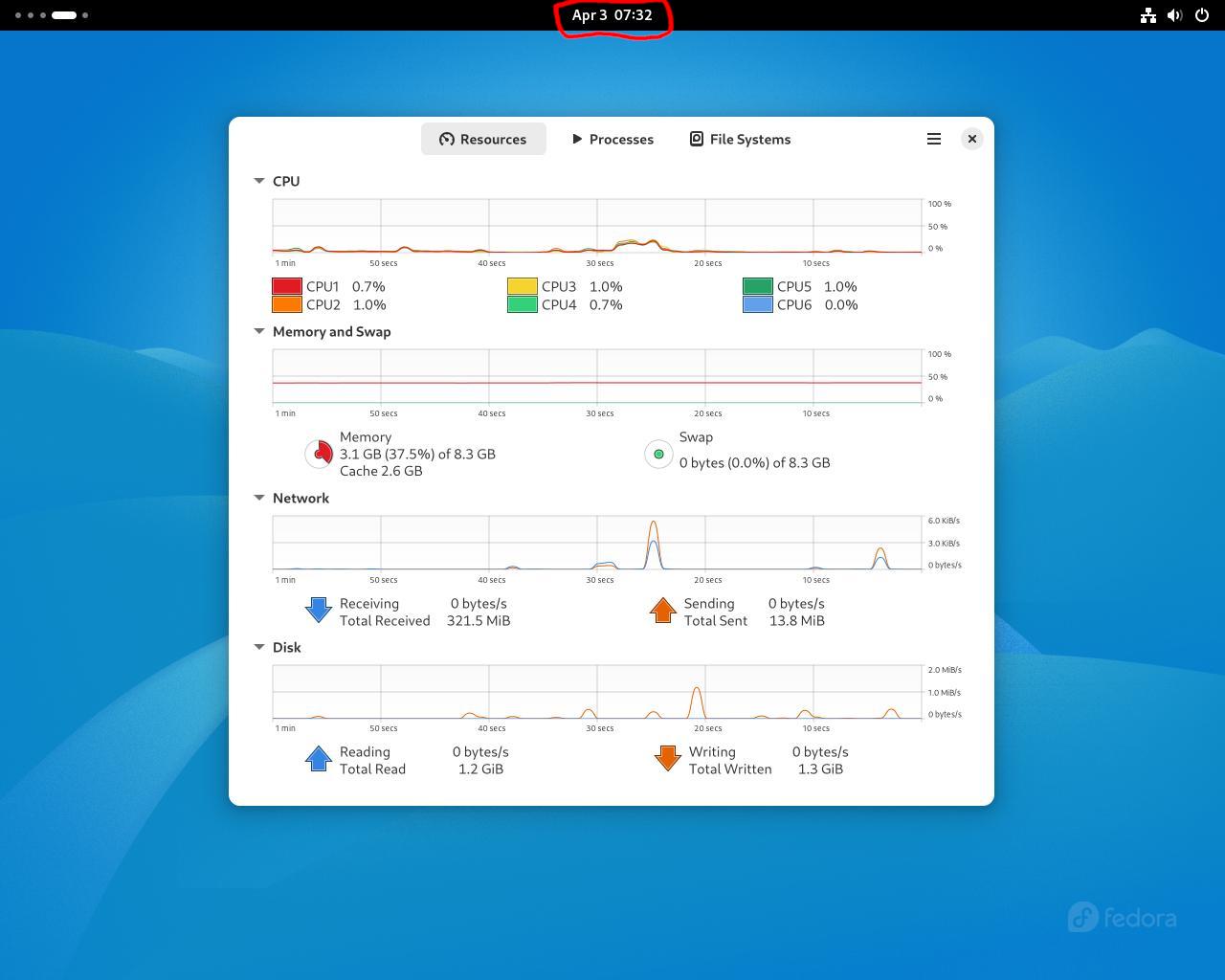This screenshot has height=980, width=1225.
Task: Pick the CPU5 dark green color swatch
Action: (758, 286)
